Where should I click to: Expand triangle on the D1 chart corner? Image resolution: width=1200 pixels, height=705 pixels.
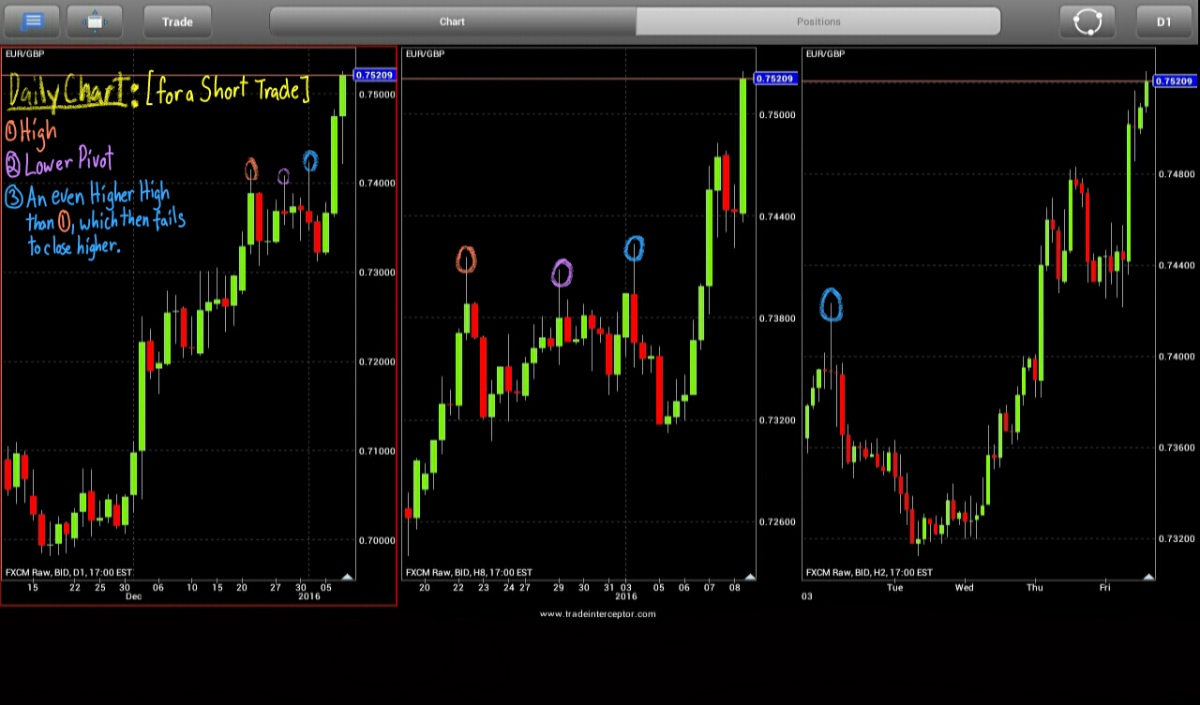coord(347,576)
